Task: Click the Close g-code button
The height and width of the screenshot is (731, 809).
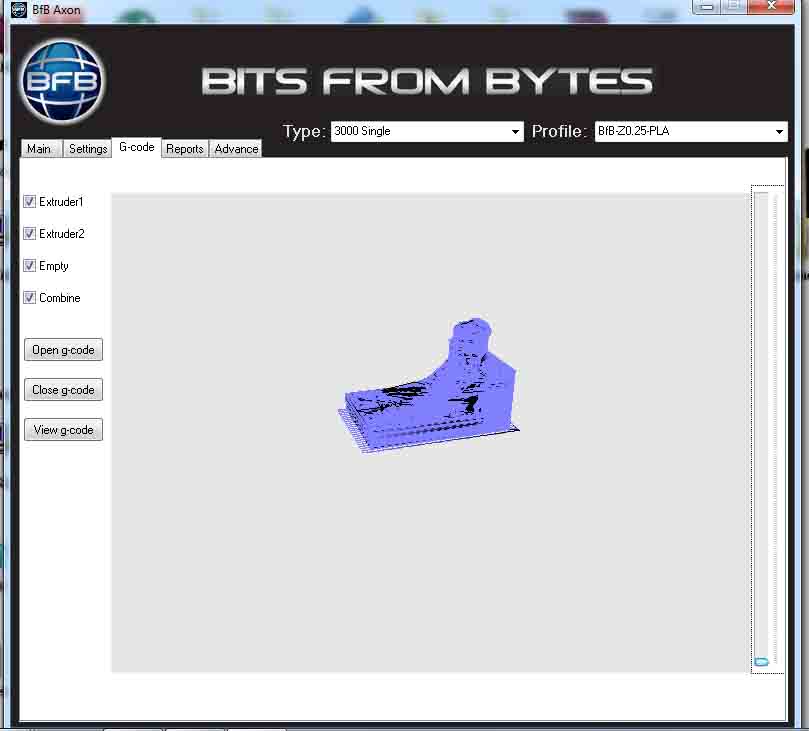Action: (63, 389)
